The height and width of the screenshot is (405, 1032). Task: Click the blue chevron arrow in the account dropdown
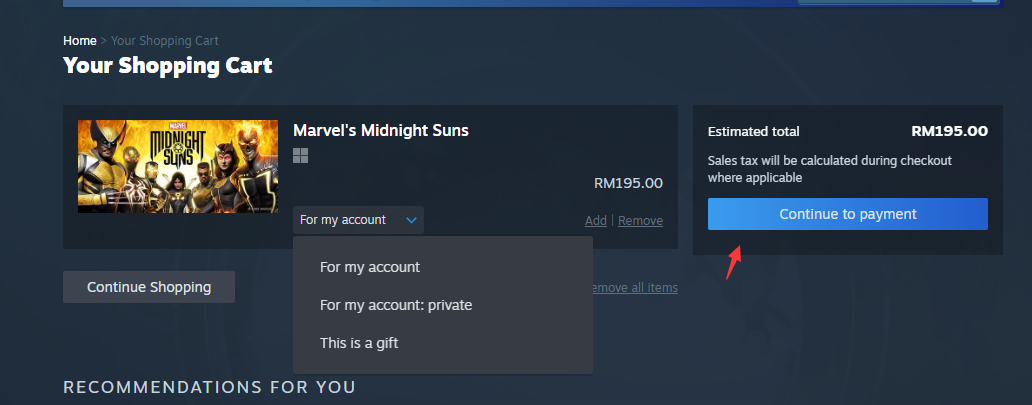pyautogui.click(x=411, y=220)
